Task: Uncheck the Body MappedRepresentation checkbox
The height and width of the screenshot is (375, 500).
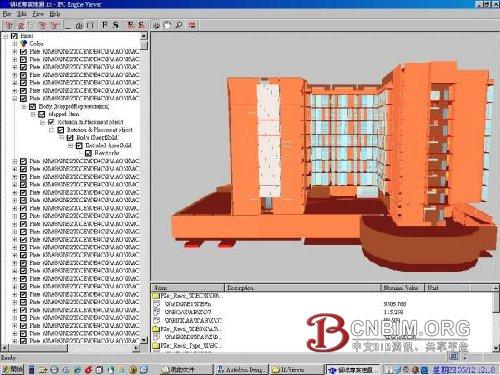Action: click(x=33, y=107)
